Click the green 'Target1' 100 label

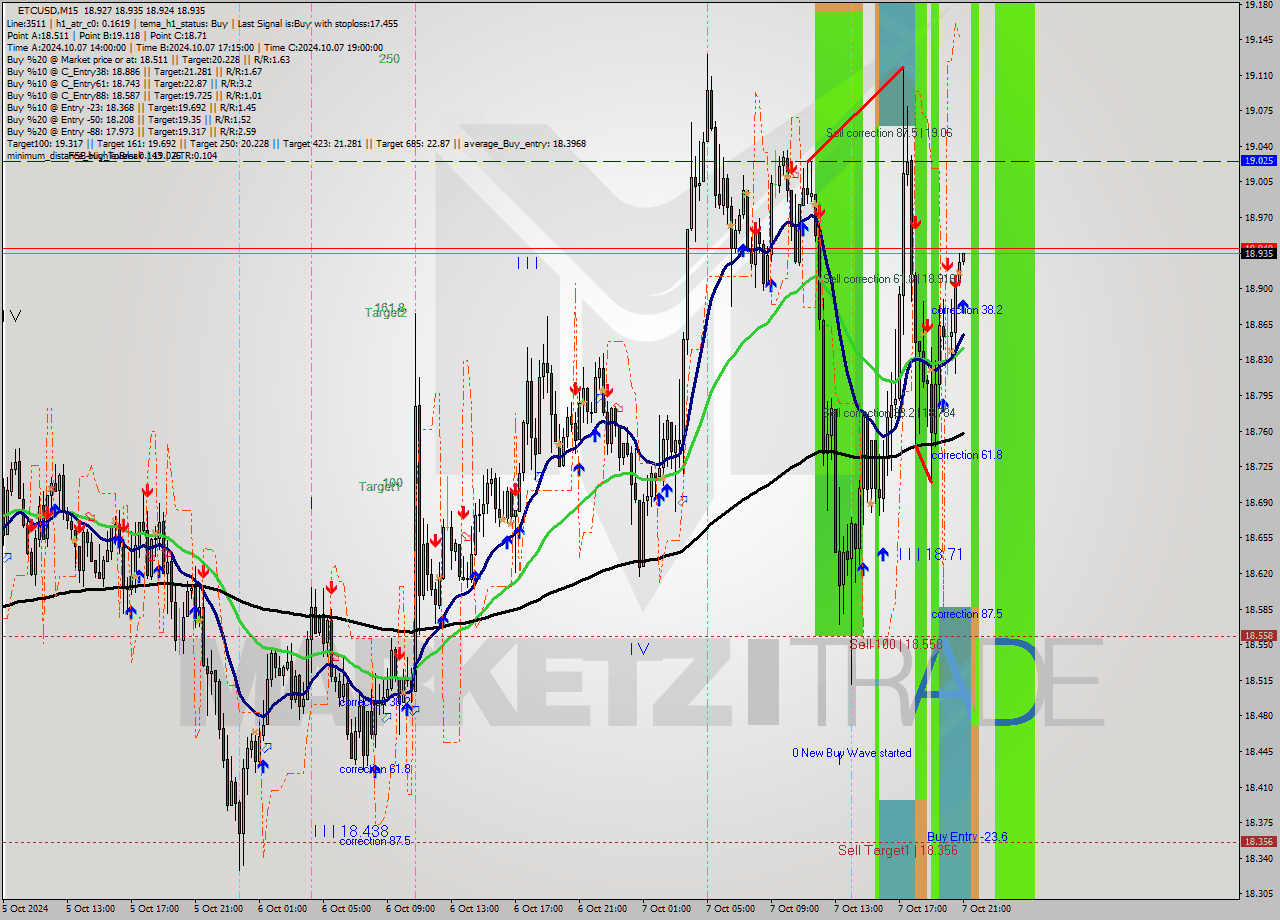[381, 485]
